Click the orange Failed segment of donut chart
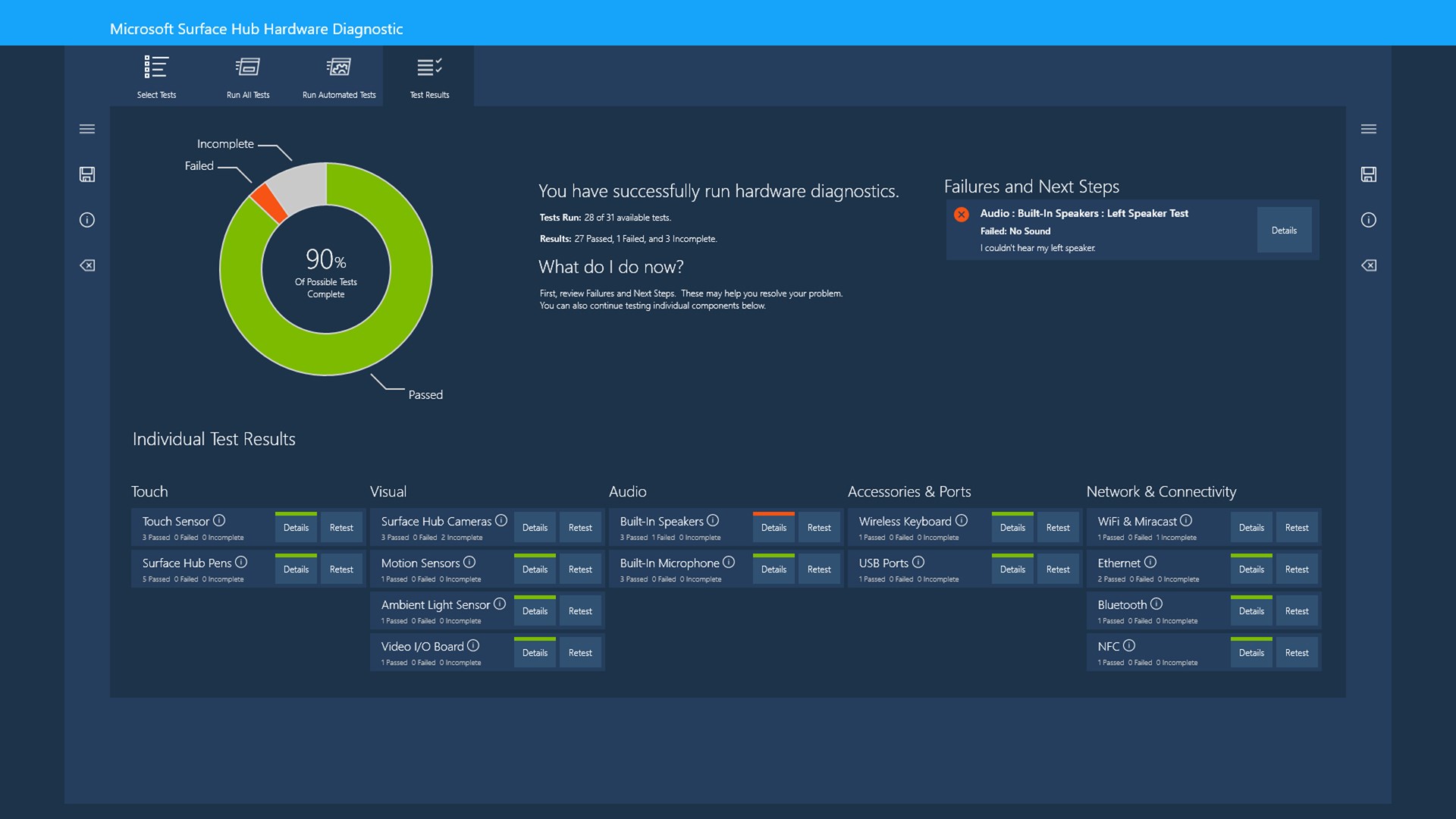The width and height of the screenshot is (1456, 819). point(268,202)
